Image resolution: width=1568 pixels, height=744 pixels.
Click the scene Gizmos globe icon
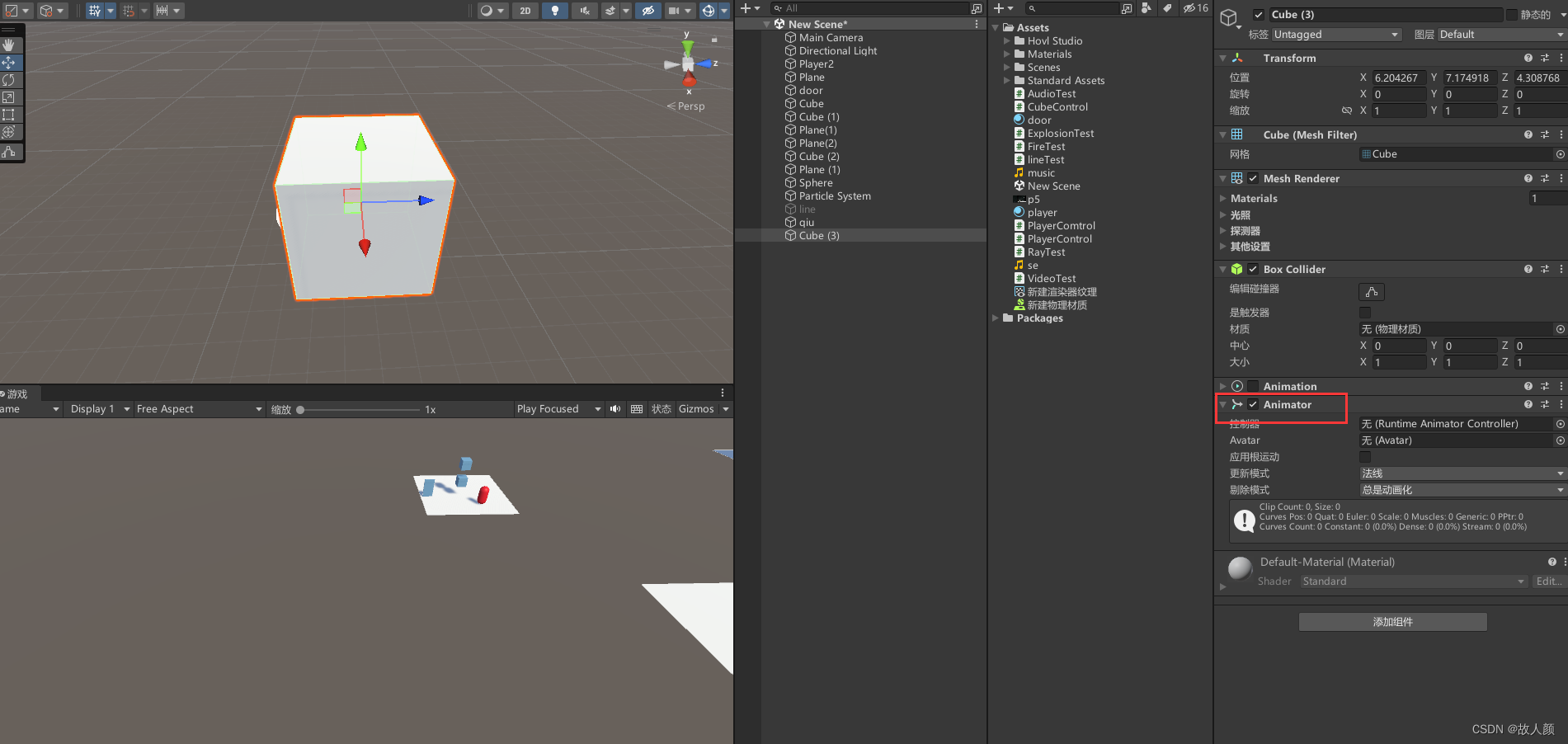point(709,11)
